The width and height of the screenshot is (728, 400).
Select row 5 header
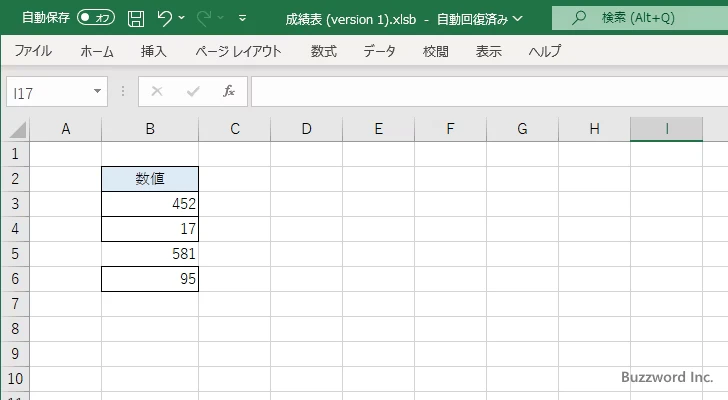tap(15, 254)
